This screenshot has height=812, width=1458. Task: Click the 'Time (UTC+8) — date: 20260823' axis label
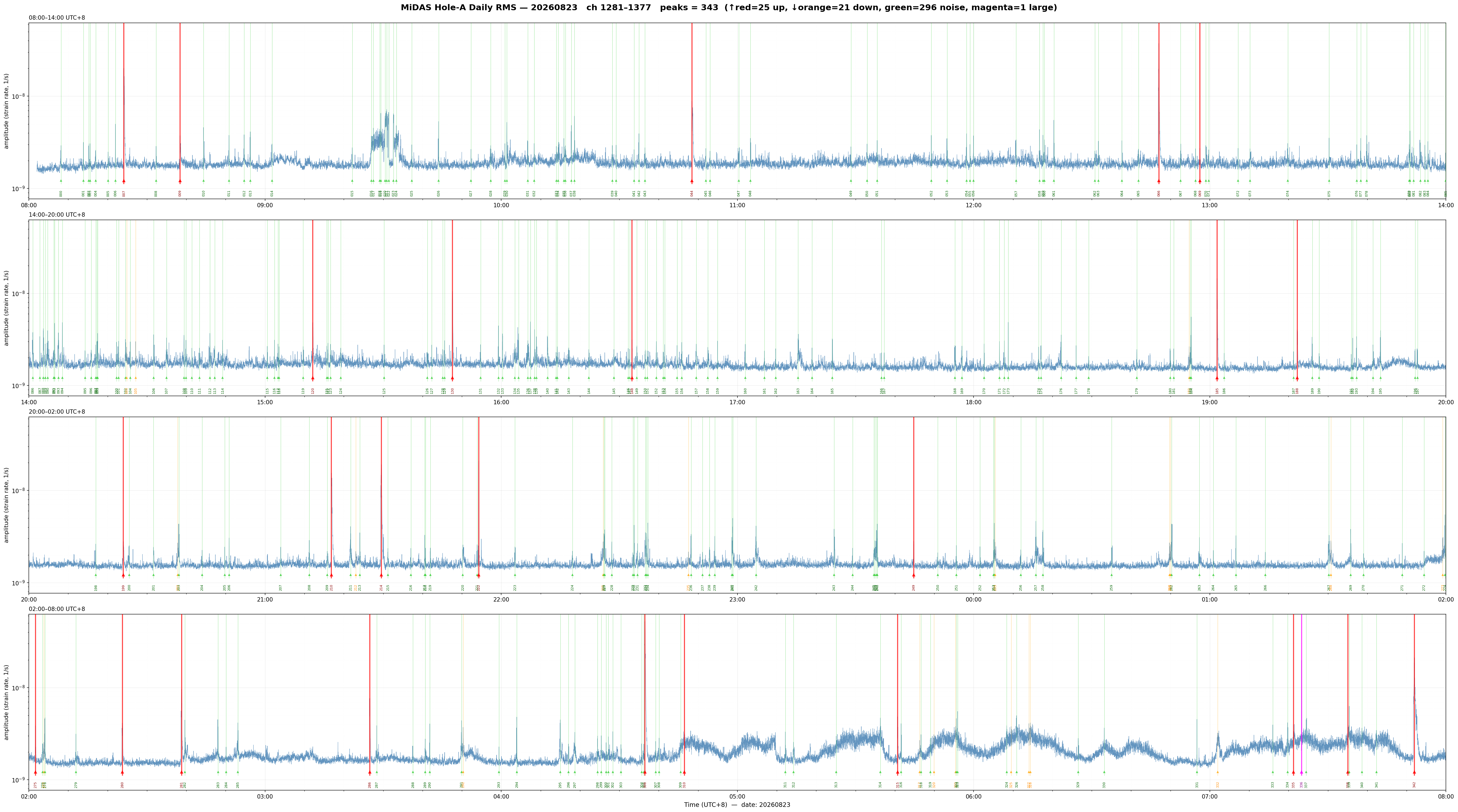pyautogui.click(x=737, y=805)
